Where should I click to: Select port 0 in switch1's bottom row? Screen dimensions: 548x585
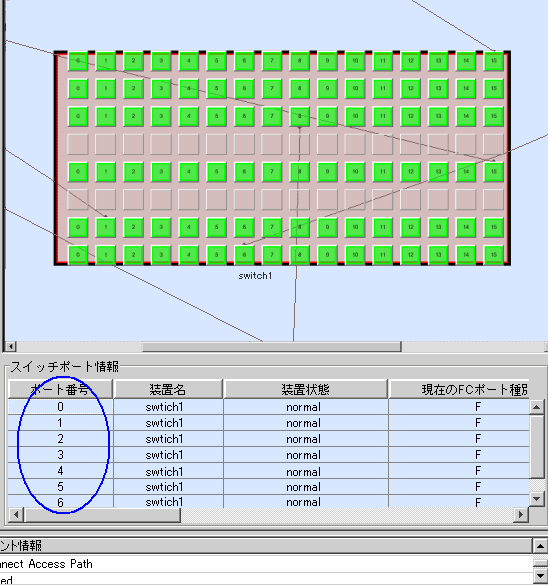click(x=78, y=254)
